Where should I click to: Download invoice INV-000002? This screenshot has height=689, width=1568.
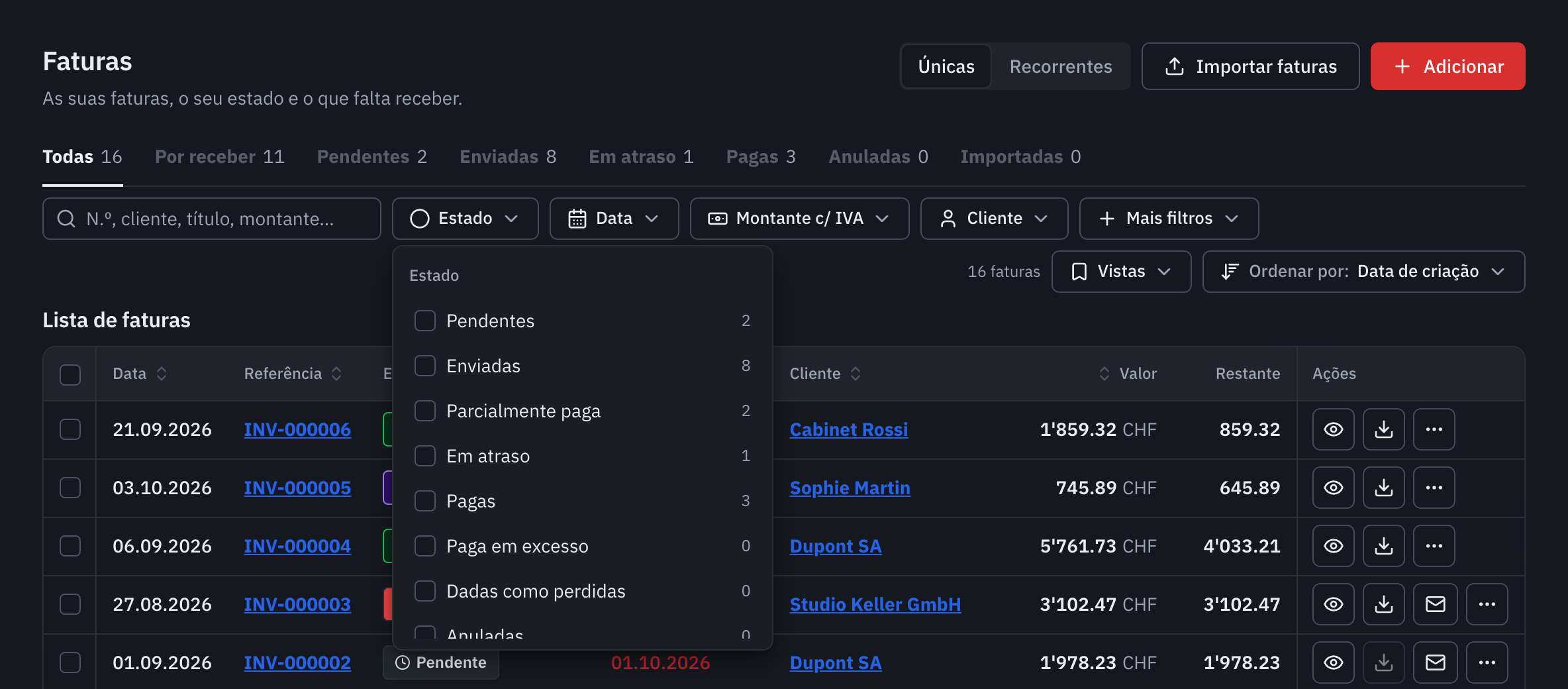(1383, 662)
